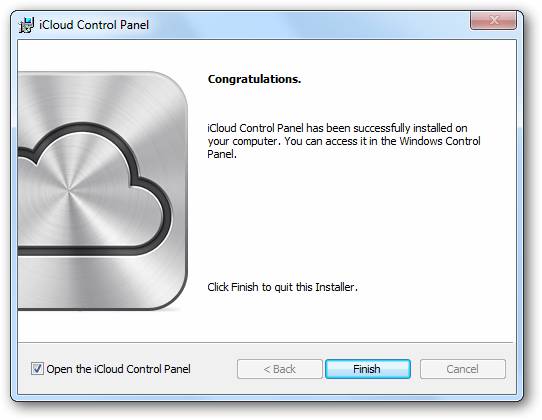
Task: Click the 'Click Finish to quit this Installer' text
Action: point(282,287)
